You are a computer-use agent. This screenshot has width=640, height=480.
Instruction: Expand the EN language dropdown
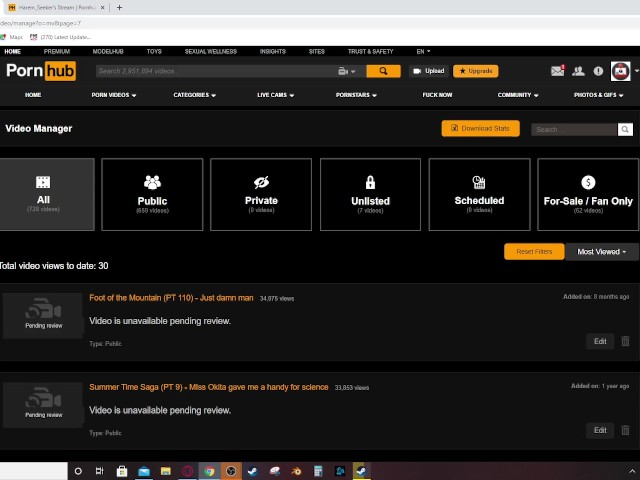423,51
